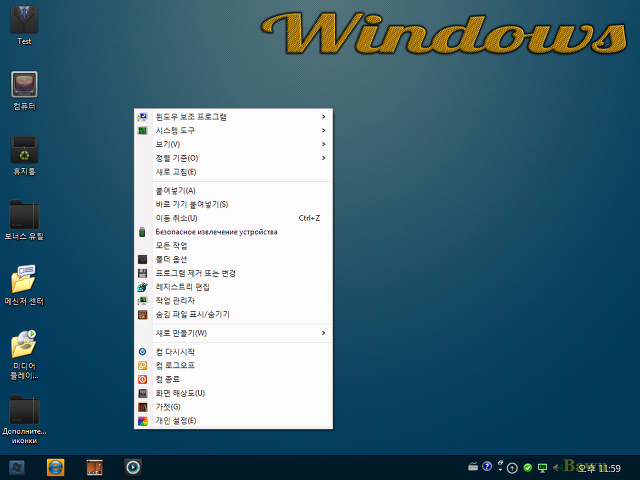640x480 pixels.
Task: Click the icon beside 화면 해상도(U)
Action: point(142,393)
